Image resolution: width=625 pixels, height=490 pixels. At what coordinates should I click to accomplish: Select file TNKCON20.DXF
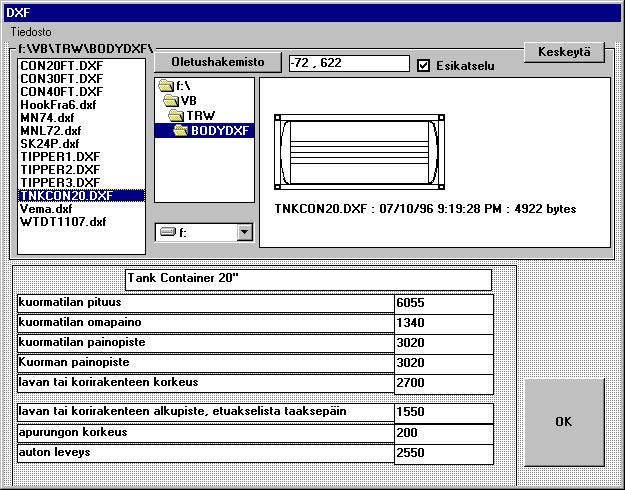tap(81, 196)
